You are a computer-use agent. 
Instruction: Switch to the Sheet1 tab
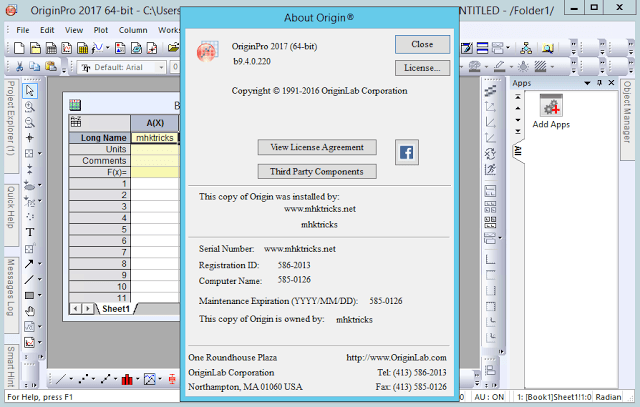116,309
